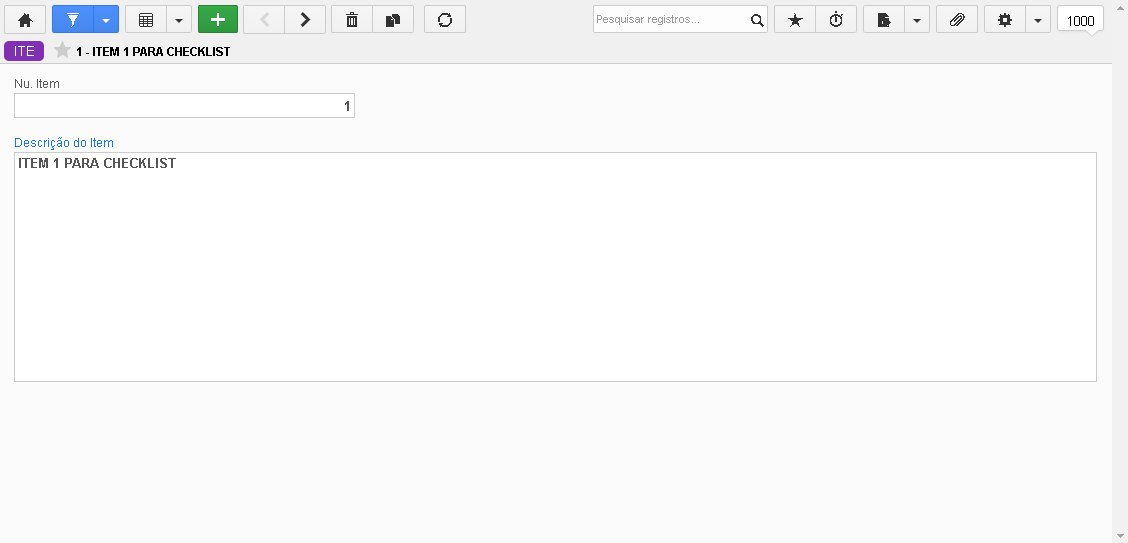Switch to grid table view

pyautogui.click(x=146, y=19)
